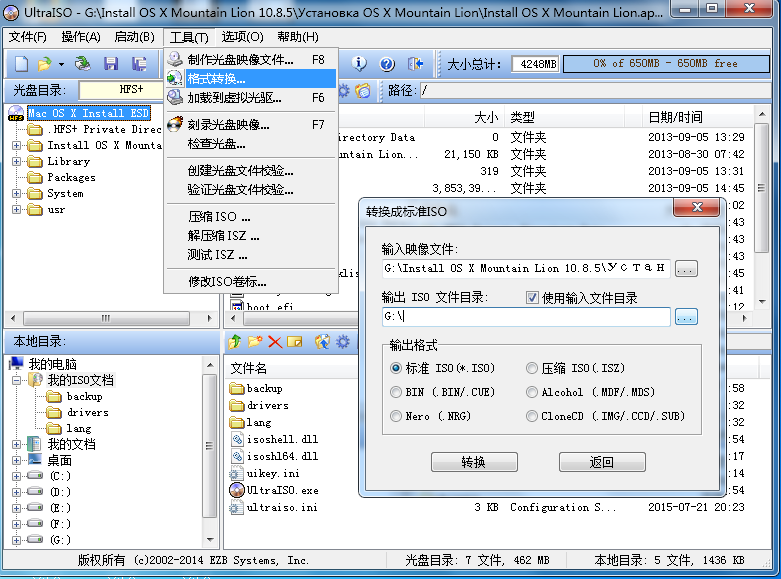Click the exit door toolbar icon
Viewport: 781px width, 579px height.
click(x=415, y=64)
